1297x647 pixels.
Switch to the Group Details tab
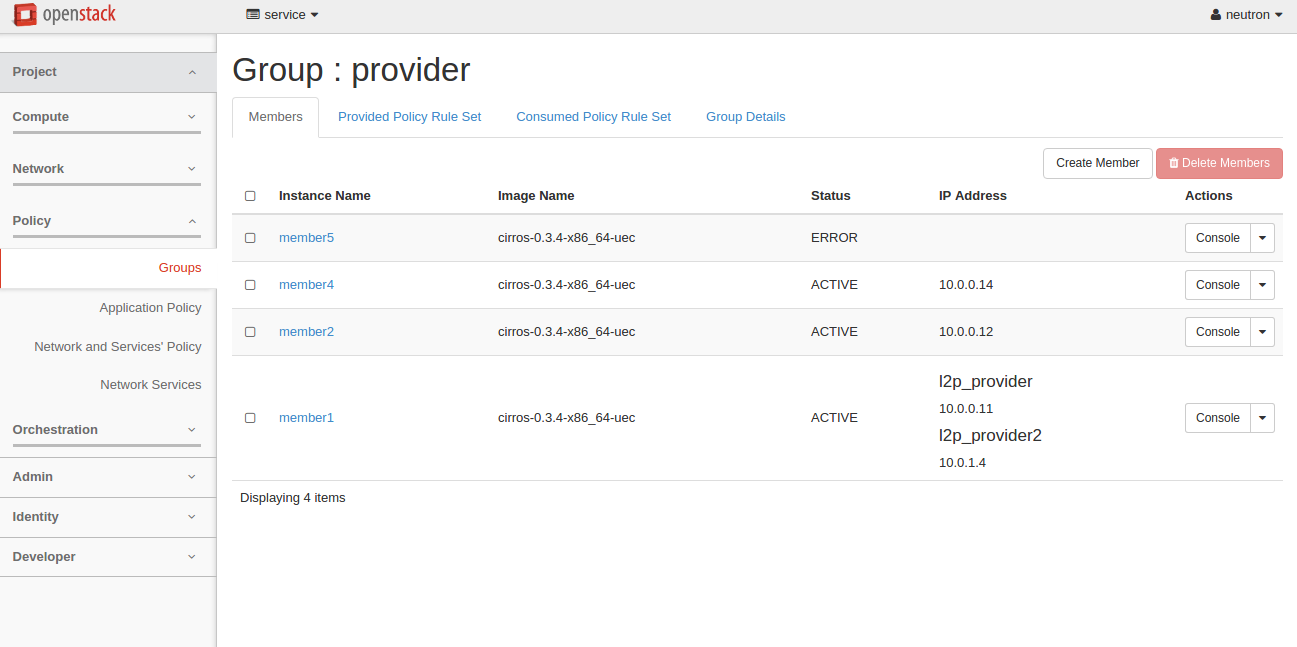point(745,117)
